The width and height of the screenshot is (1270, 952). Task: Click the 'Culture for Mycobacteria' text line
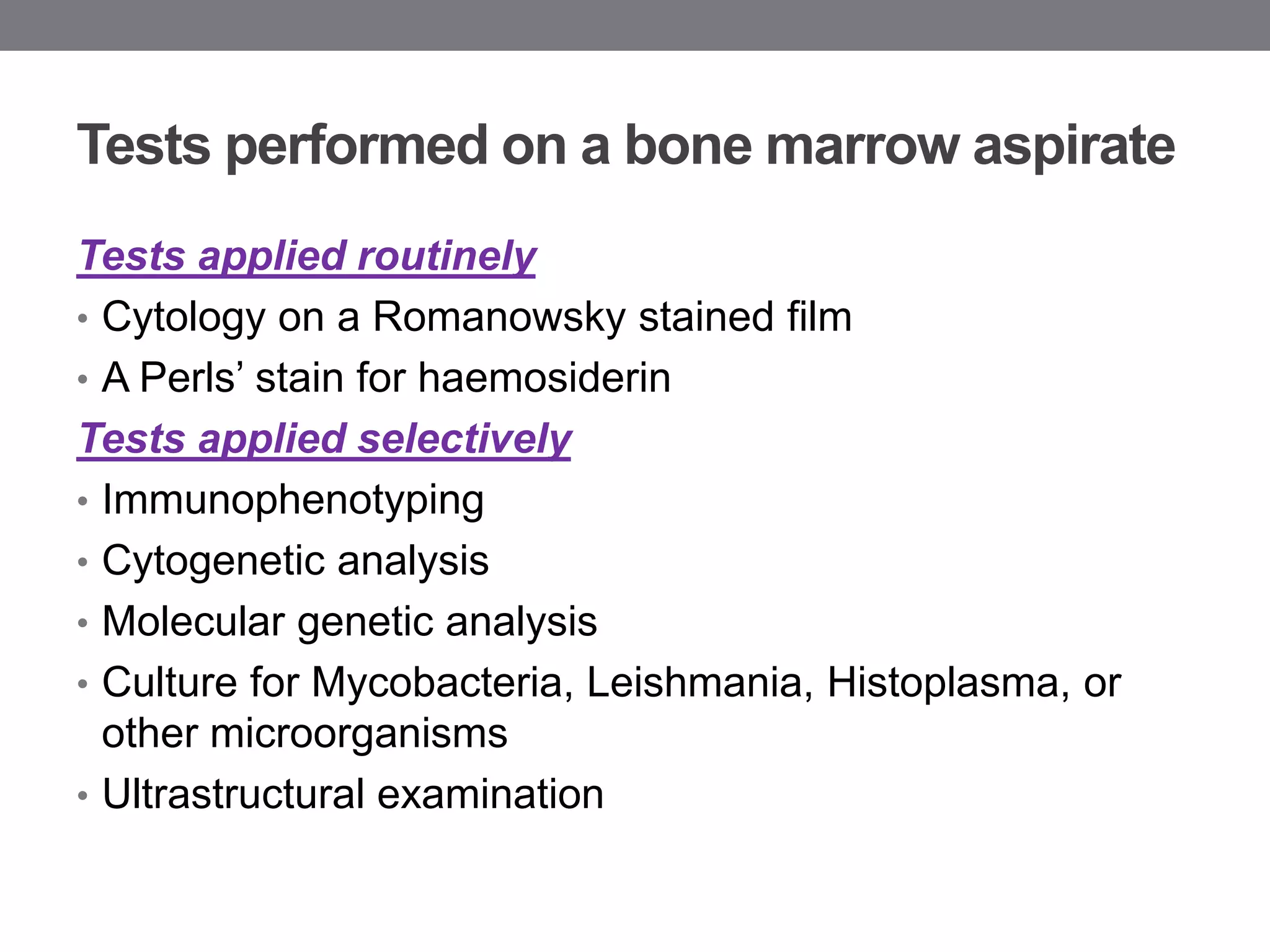point(611,682)
